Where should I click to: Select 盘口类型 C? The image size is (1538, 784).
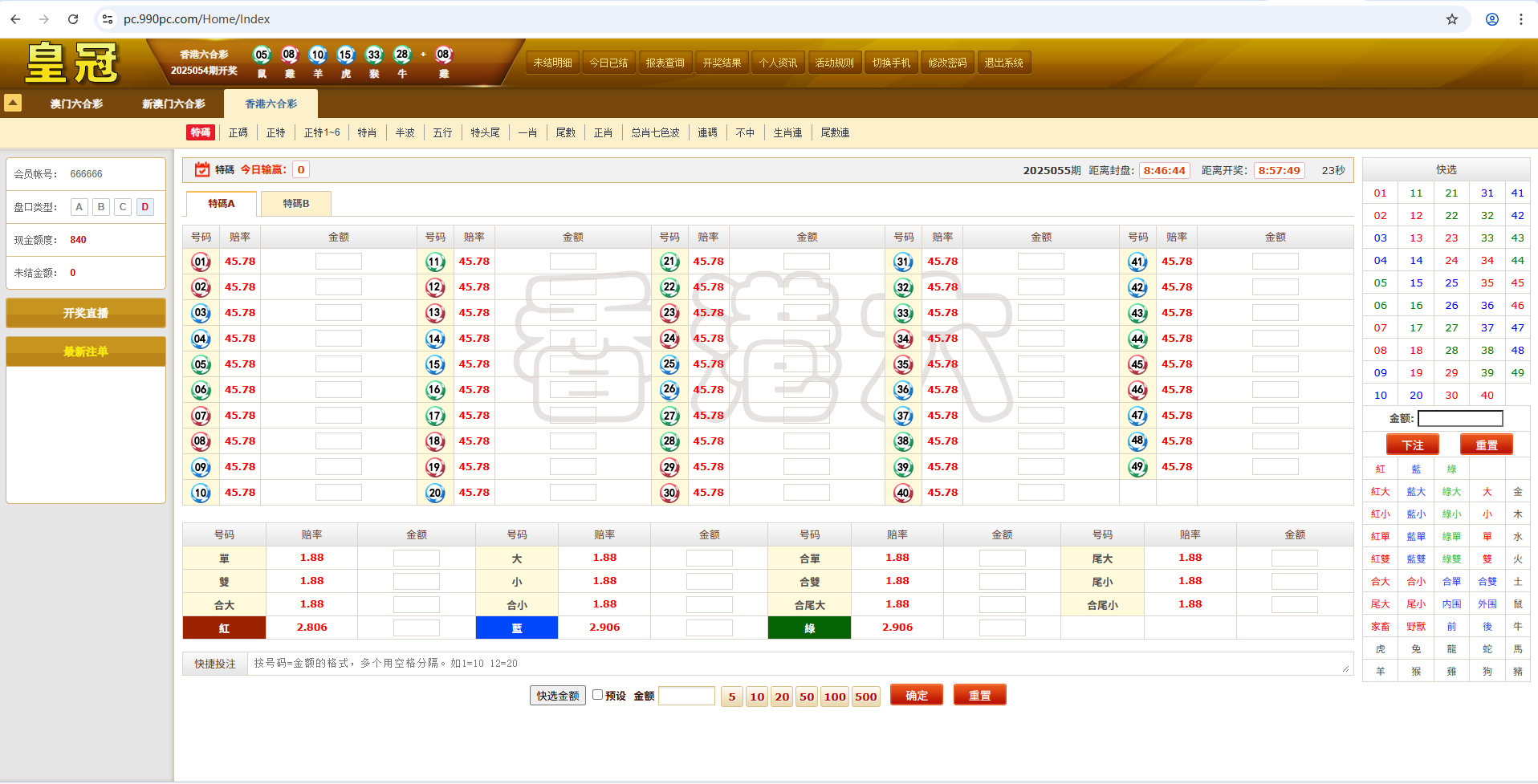(x=122, y=206)
